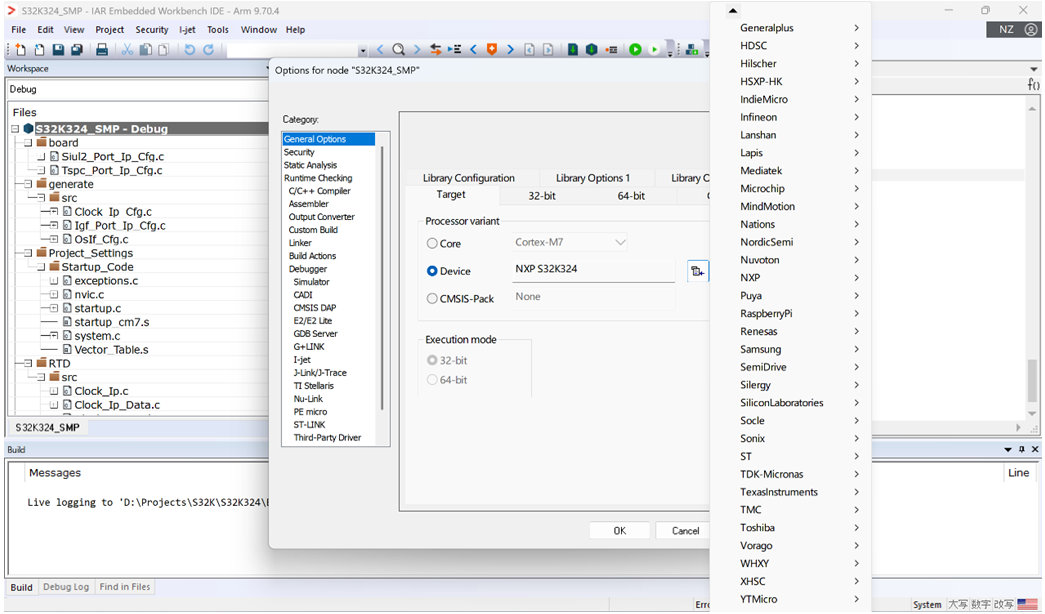Switch to the Debug Log tab
The image size is (1045, 614).
tap(66, 587)
